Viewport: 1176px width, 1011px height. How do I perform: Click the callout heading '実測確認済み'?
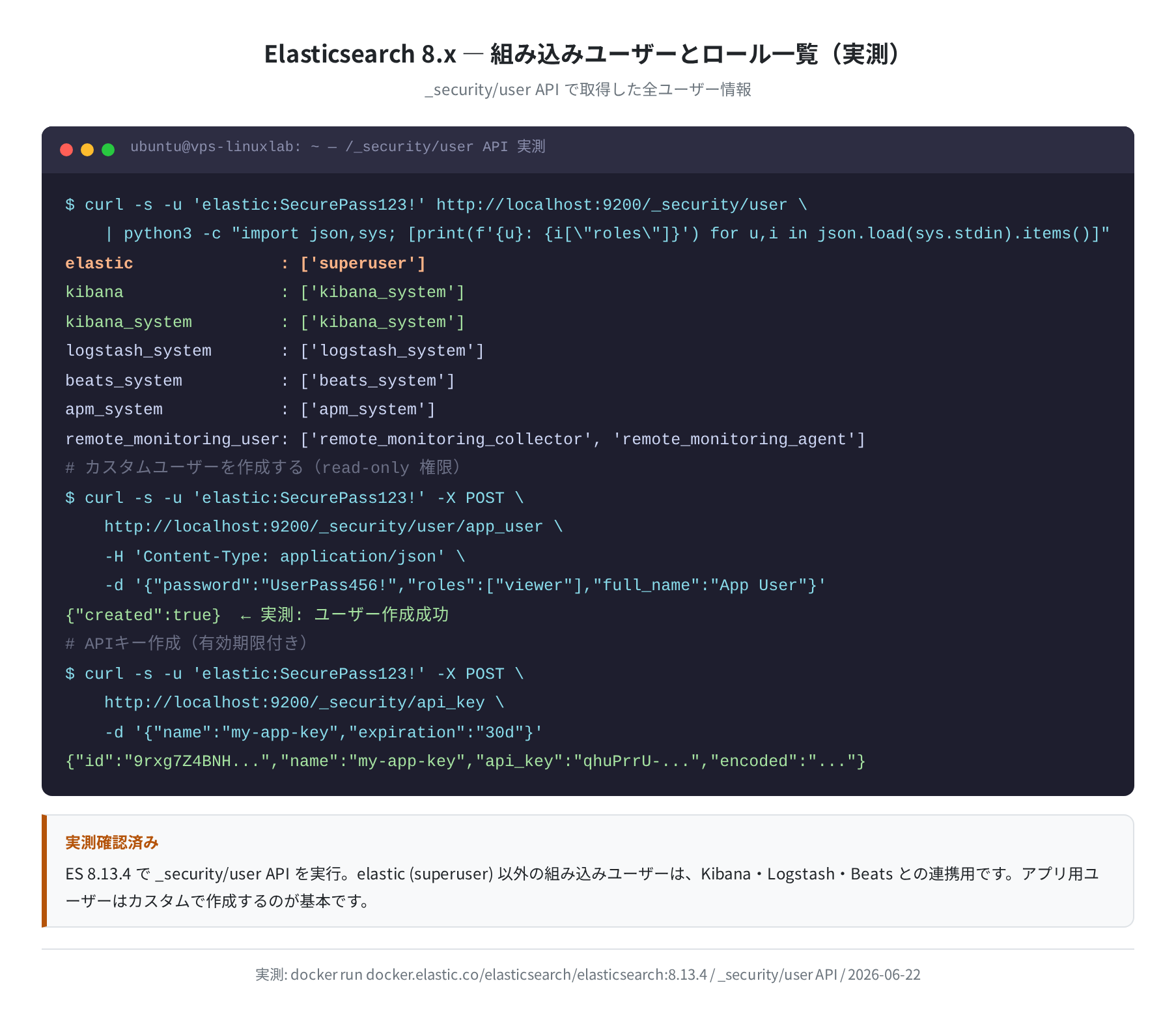112,842
